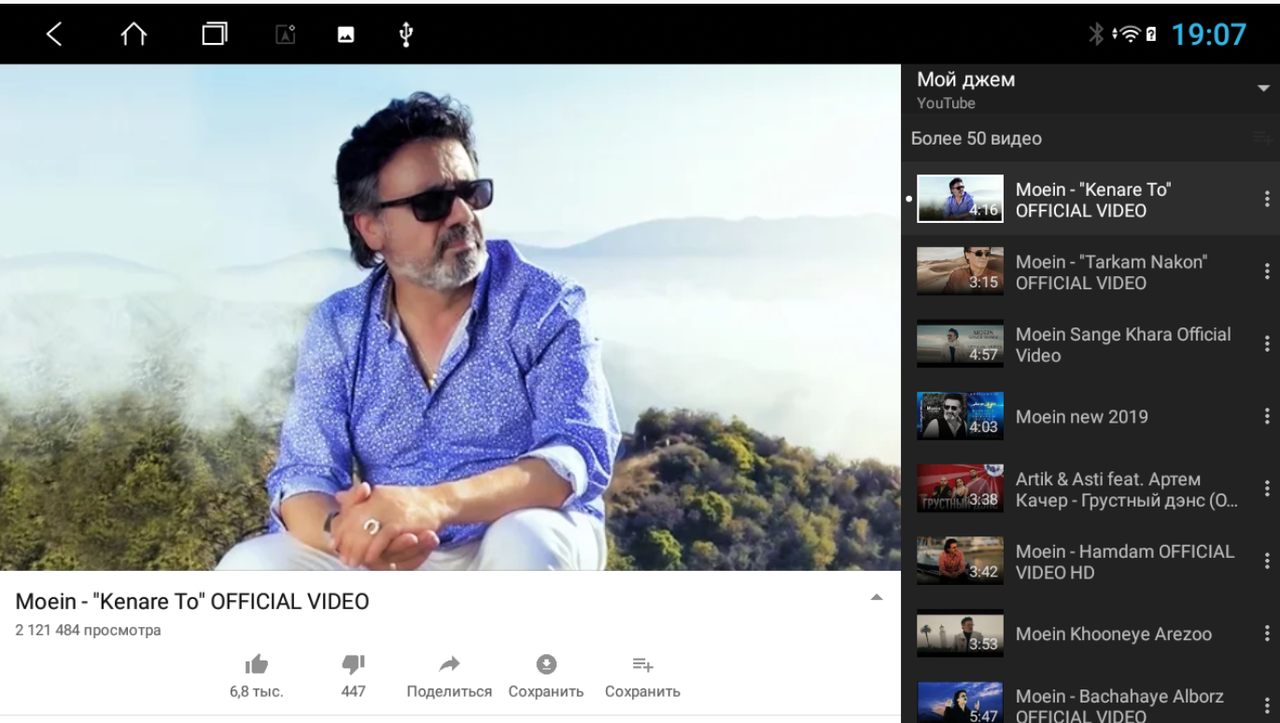This screenshot has width=1280, height=723.
Task: Tap the Поделиться label
Action: (449, 691)
